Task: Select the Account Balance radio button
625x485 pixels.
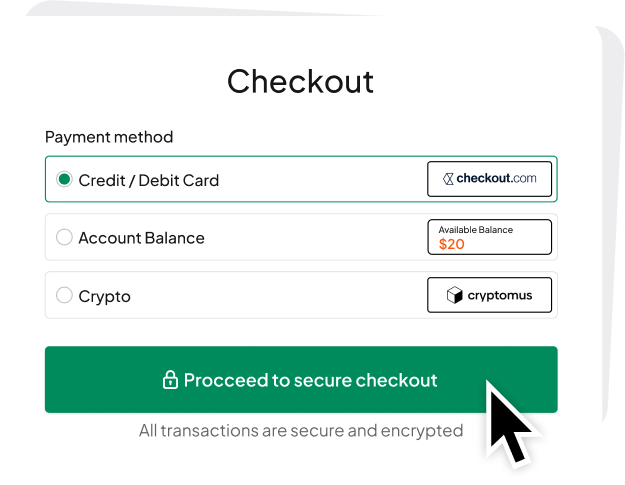Action: click(64, 238)
